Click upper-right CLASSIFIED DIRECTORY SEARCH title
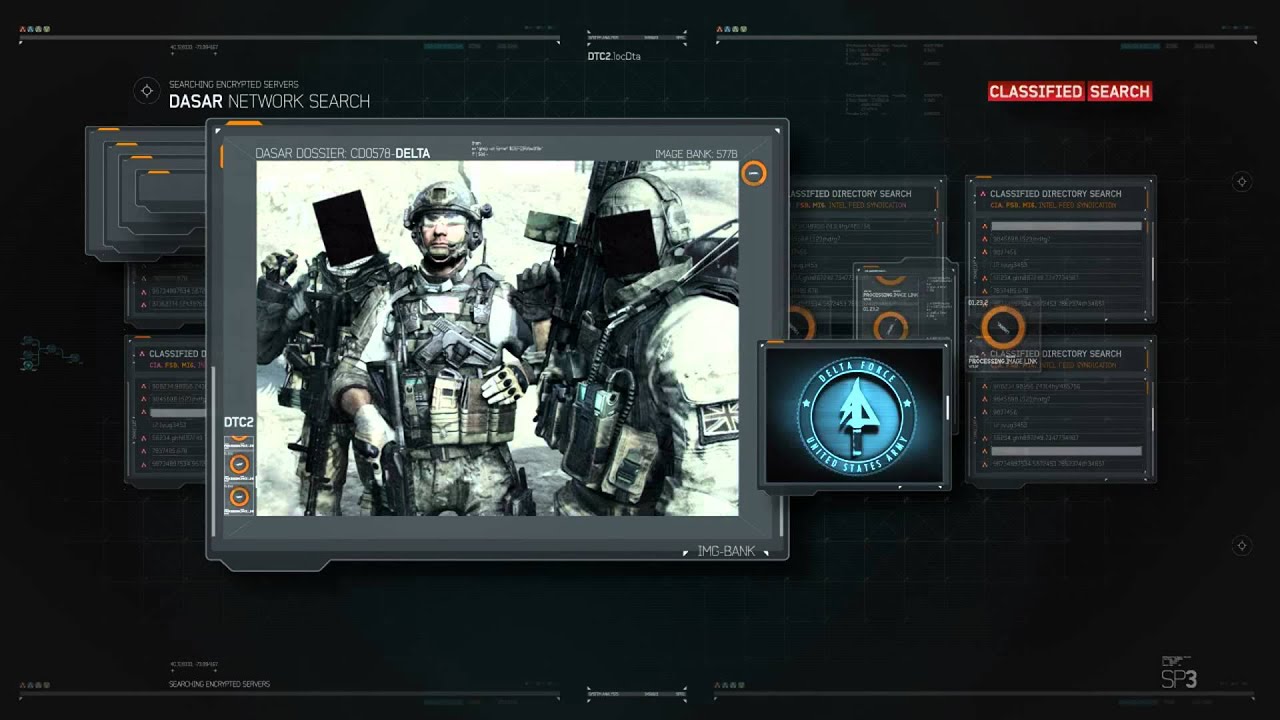This screenshot has height=720, width=1280. point(1056,194)
